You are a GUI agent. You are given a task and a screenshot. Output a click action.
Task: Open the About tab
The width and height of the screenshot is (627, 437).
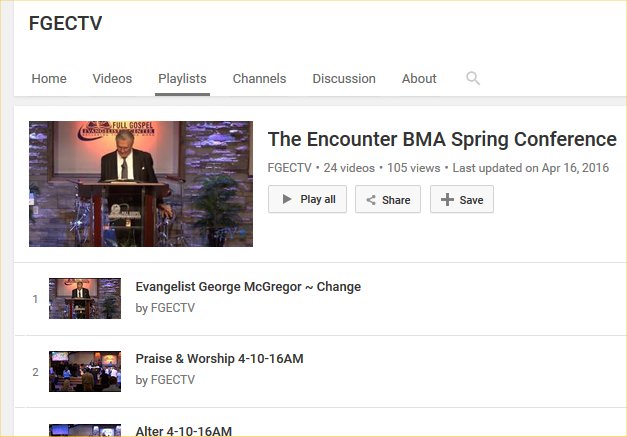(x=419, y=78)
